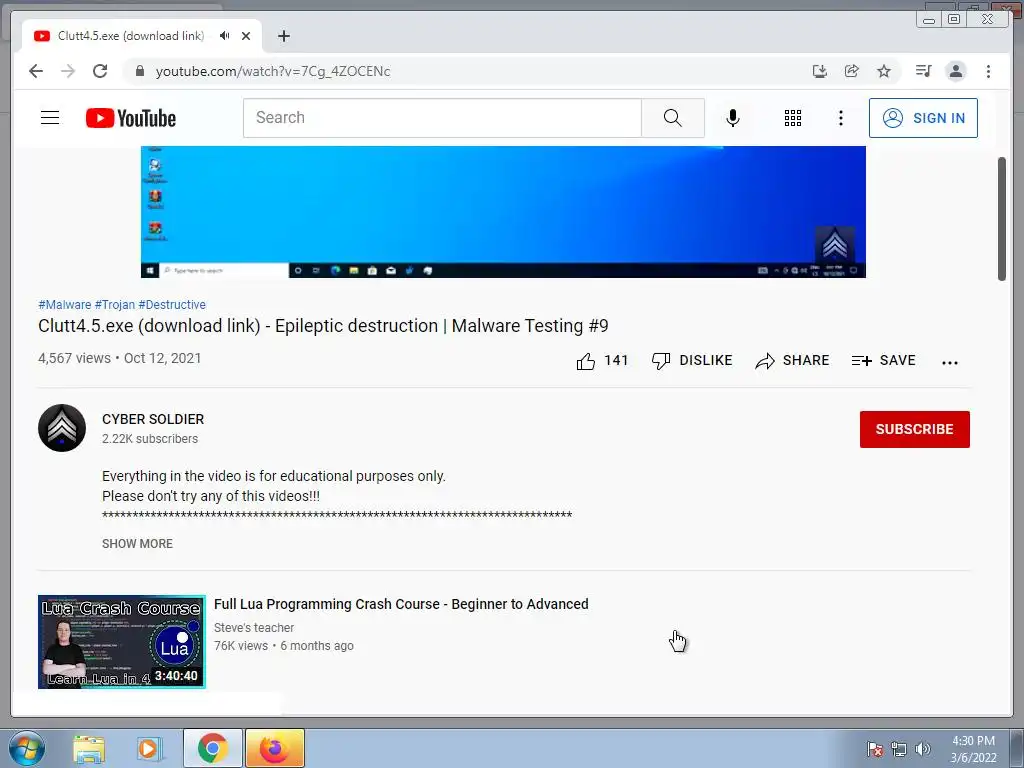
Task: Click the network tray icon
Action: click(x=899, y=749)
